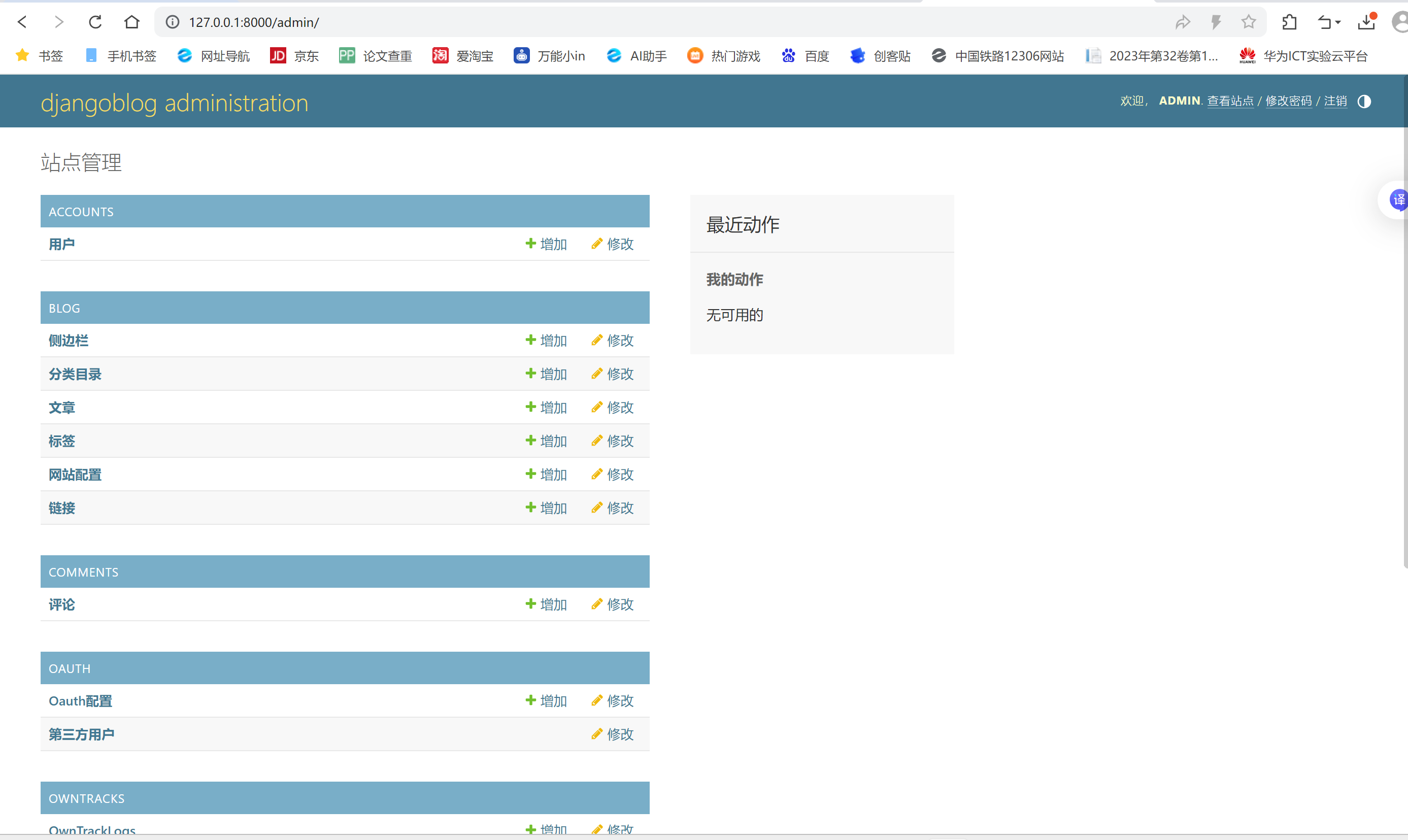Click the share arrow icon
1408x840 pixels.
tap(1183, 22)
